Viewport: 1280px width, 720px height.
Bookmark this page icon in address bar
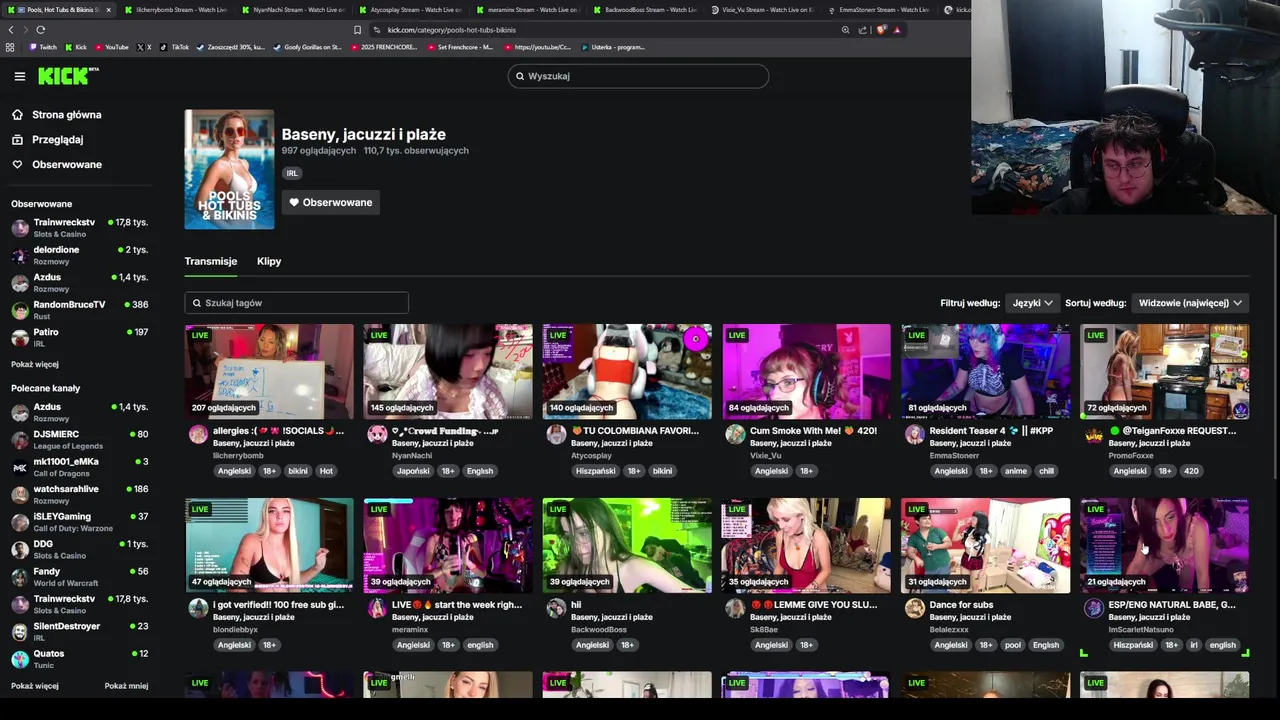357,30
